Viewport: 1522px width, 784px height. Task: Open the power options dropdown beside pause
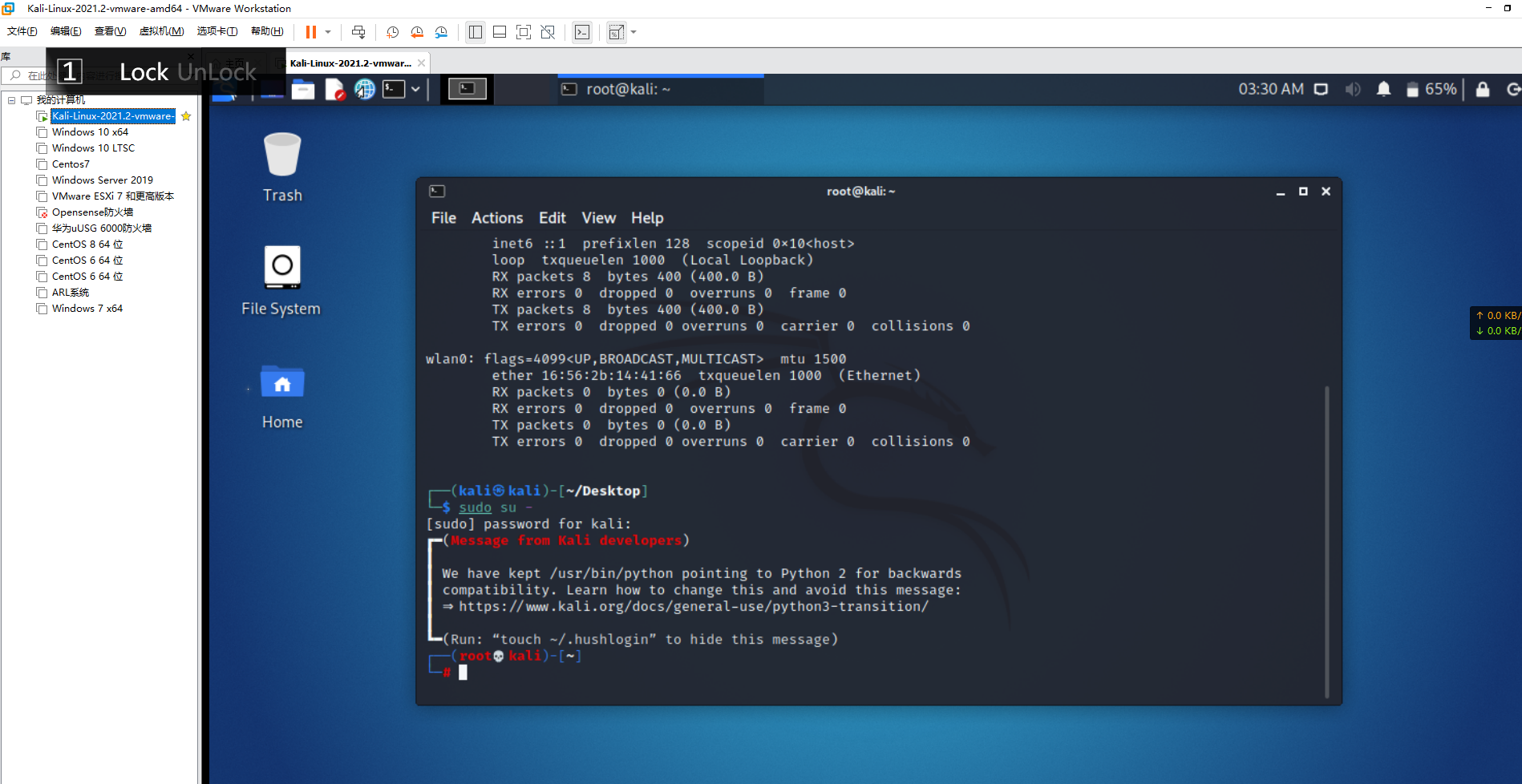pos(328,32)
